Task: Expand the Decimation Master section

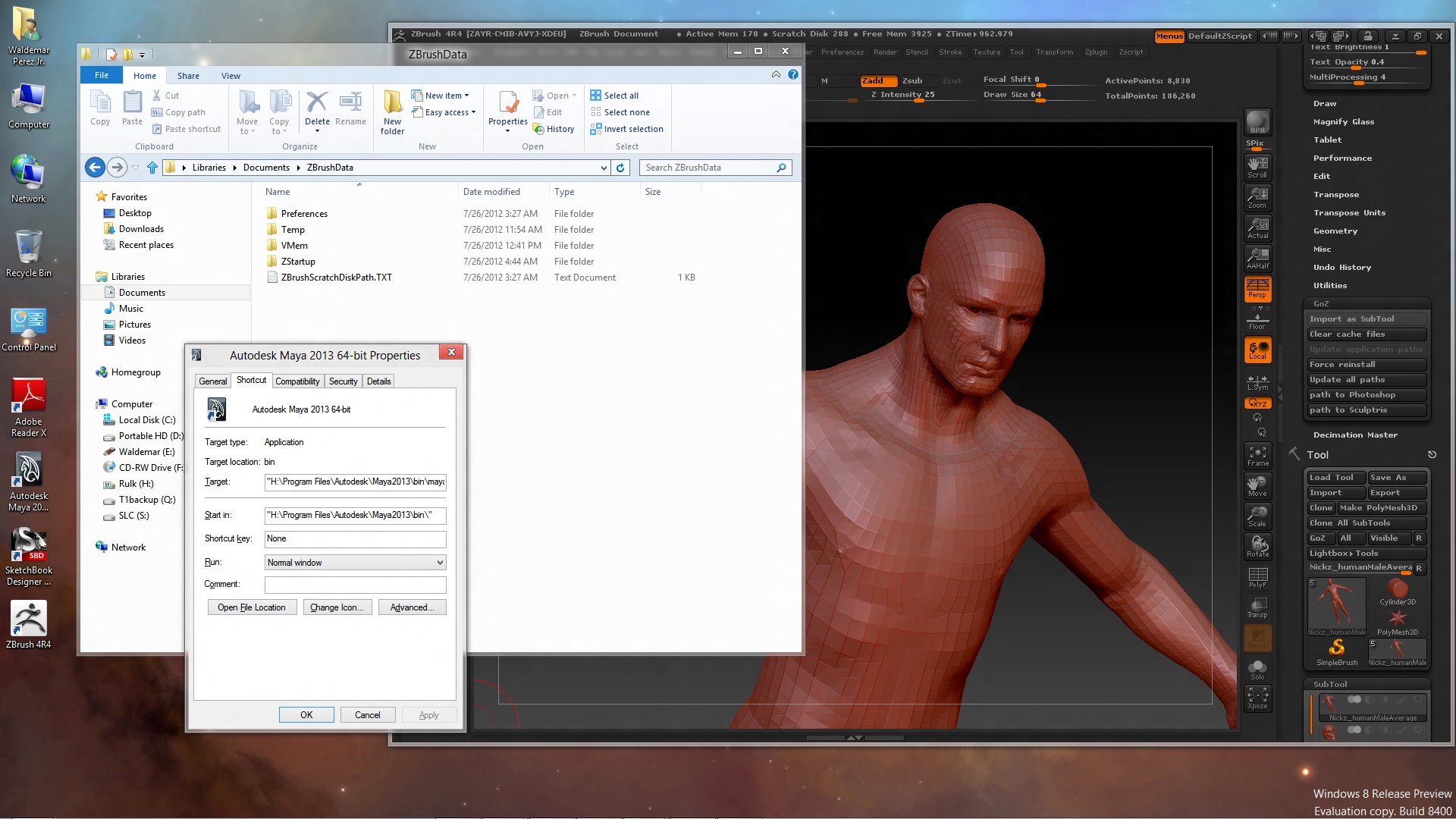Action: pyautogui.click(x=1355, y=435)
